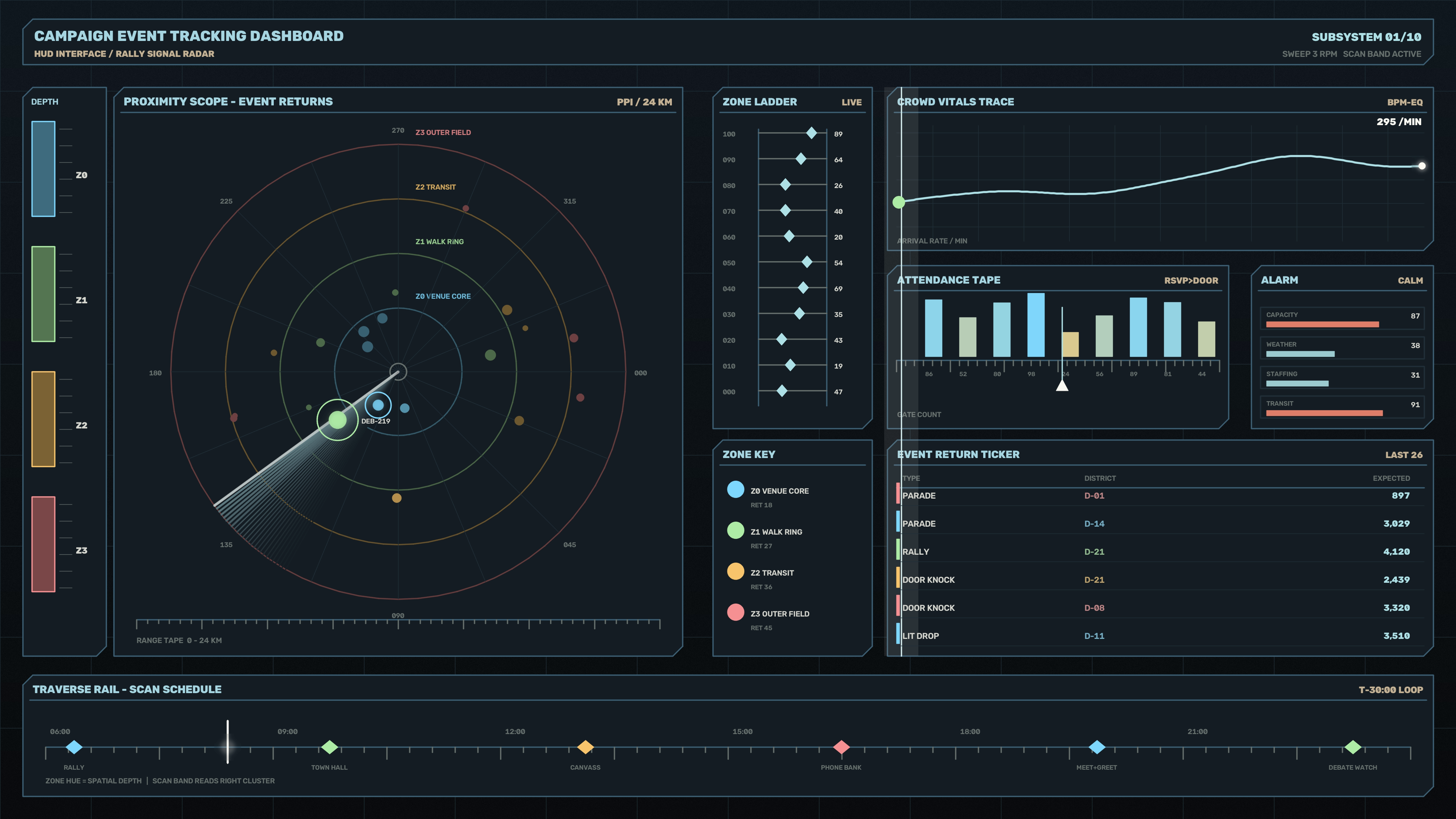Click the Z0 Venue Core legend dot

735,490
